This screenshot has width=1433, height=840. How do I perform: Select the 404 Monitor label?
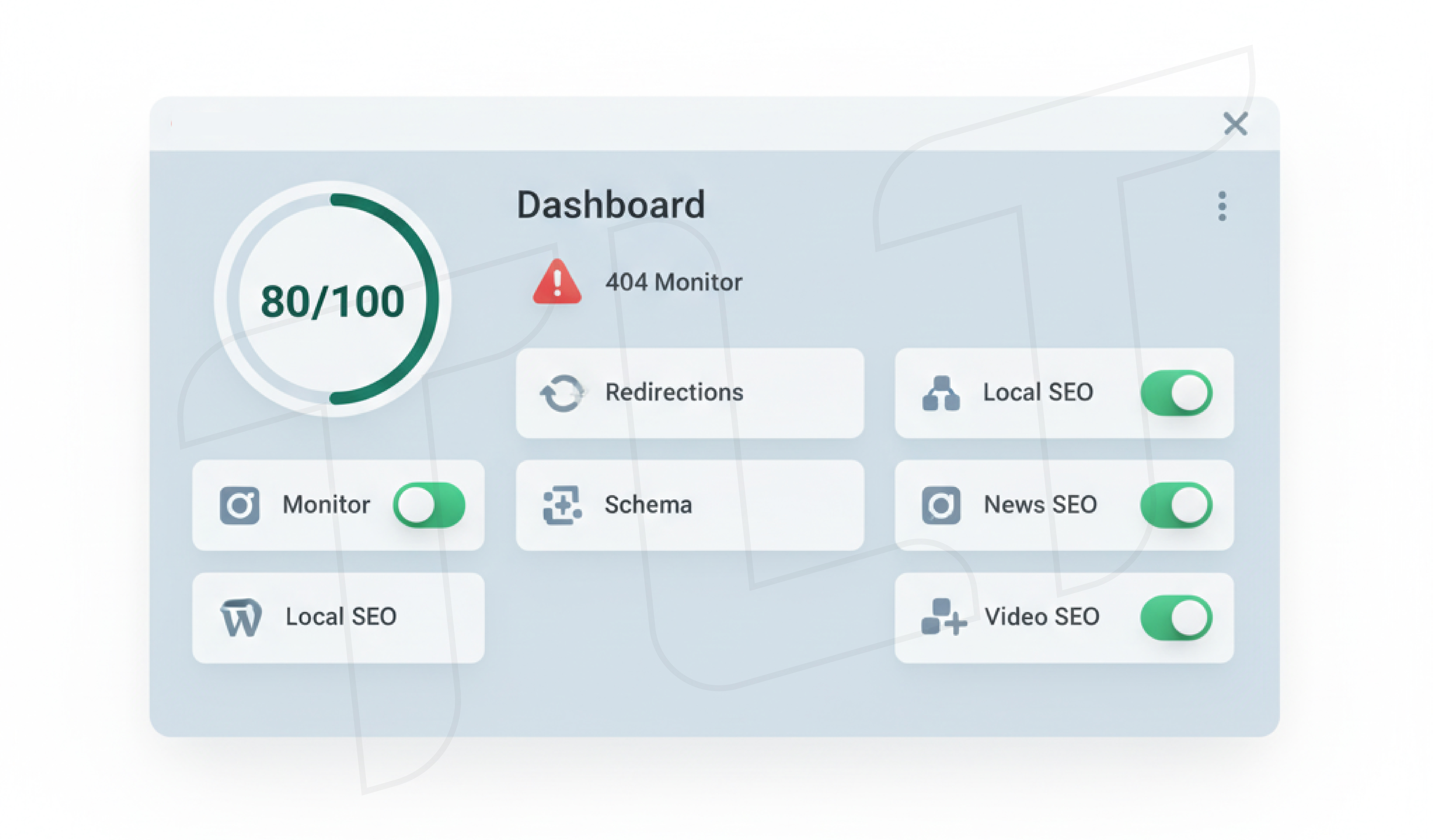coord(673,283)
